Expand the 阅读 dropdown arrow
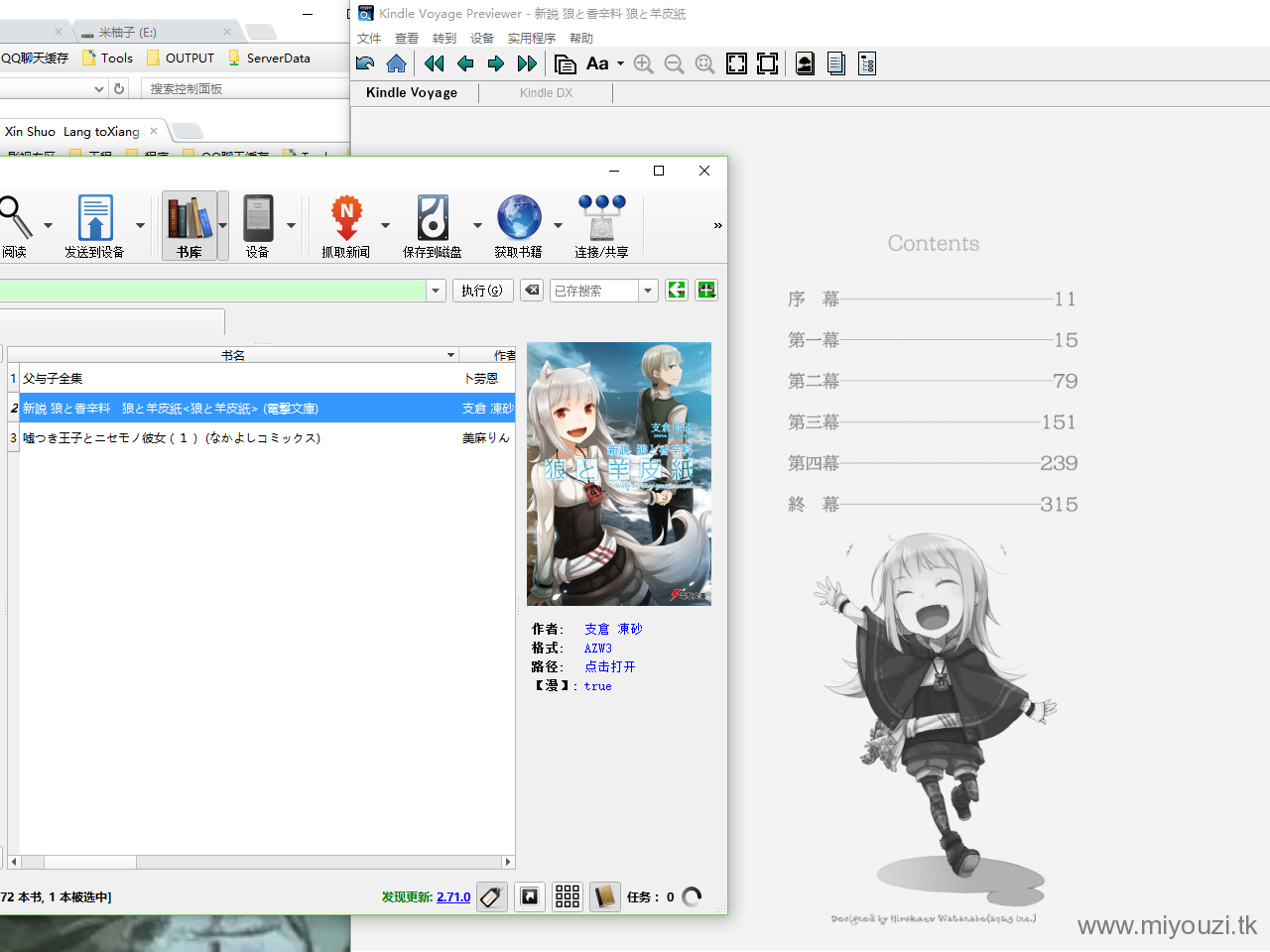The width and height of the screenshot is (1270, 952). tap(48, 225)
